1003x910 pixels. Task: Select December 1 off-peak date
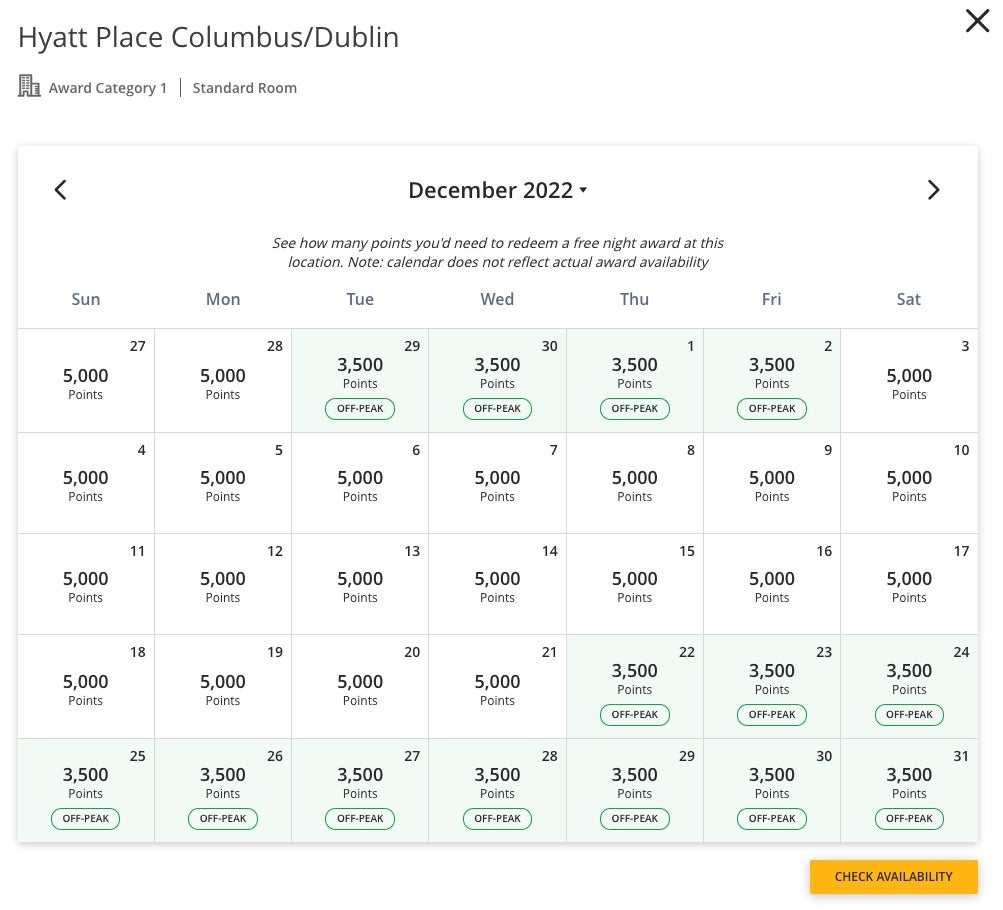coord(634,380)
